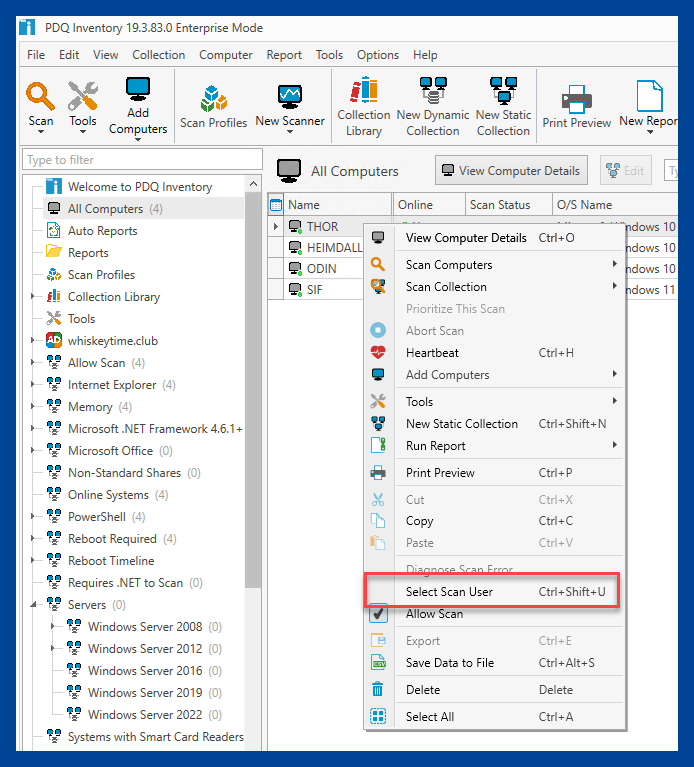694x767 pixels.
Task: Expand the Collection Library tree node
Action: [x=32, y=296]
